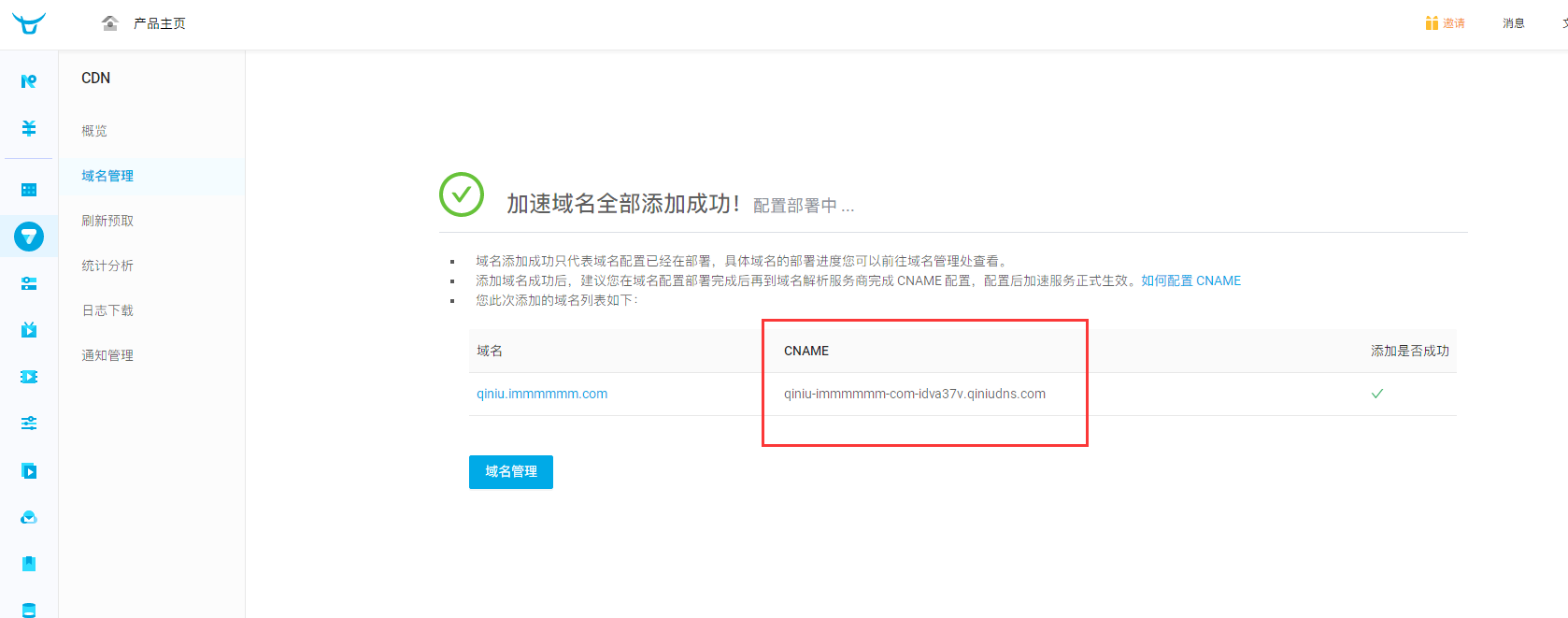This screenshot has width=1568, height=618.
Task: Open 统计分析 menu item
Action: [x=107, y=266]
